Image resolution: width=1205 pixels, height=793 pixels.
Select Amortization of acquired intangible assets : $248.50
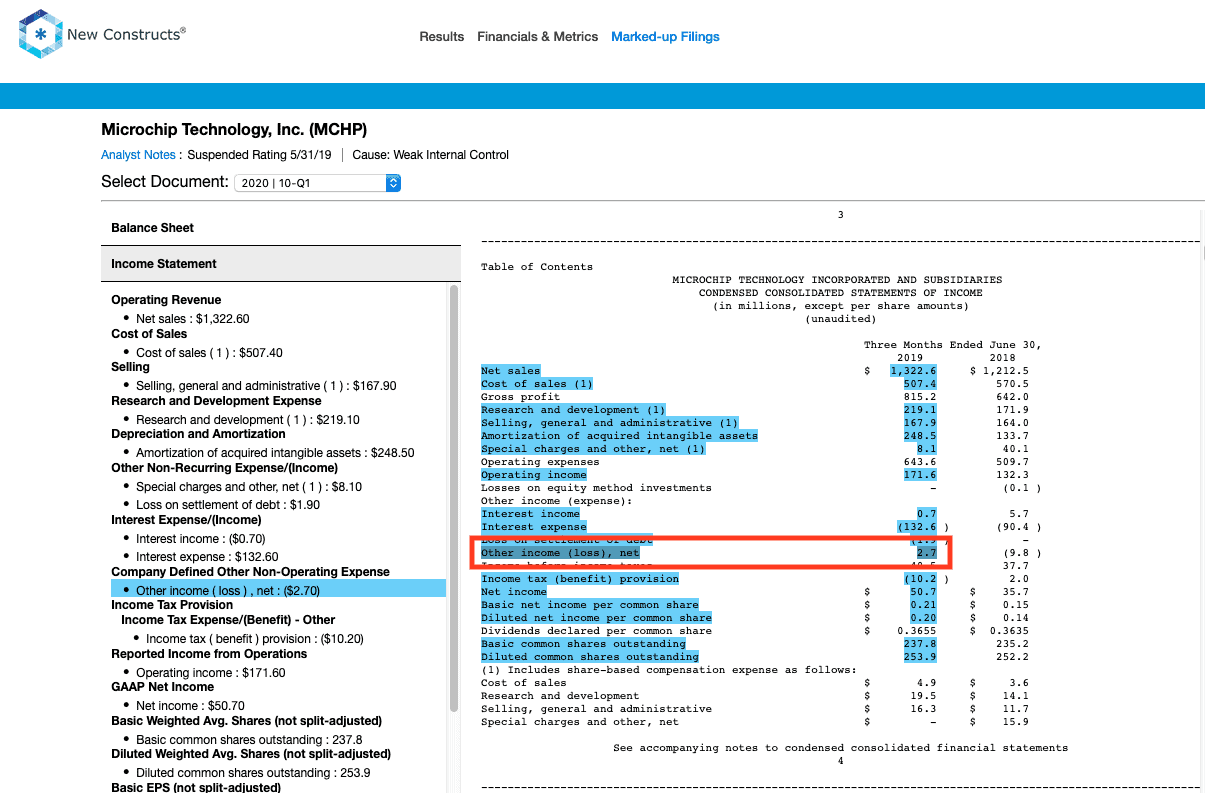pos(275,453)
